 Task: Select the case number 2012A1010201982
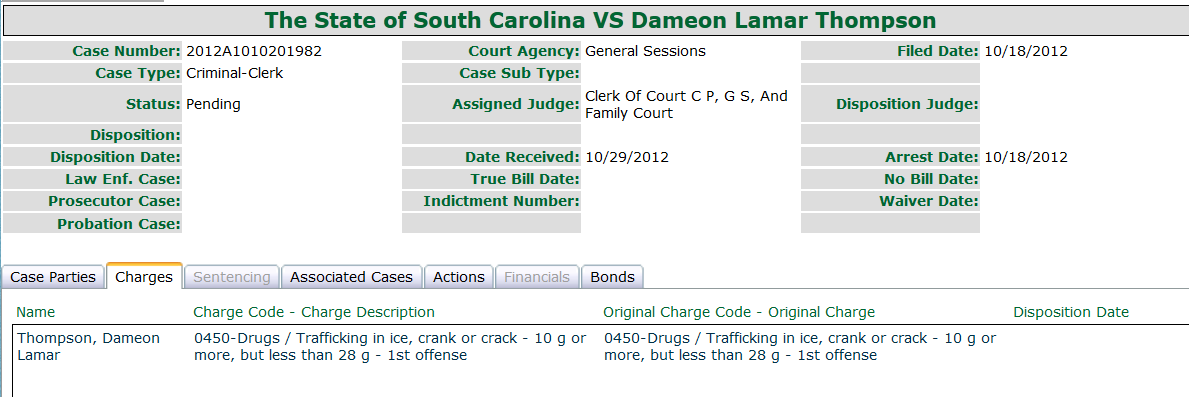coord(253,52)
